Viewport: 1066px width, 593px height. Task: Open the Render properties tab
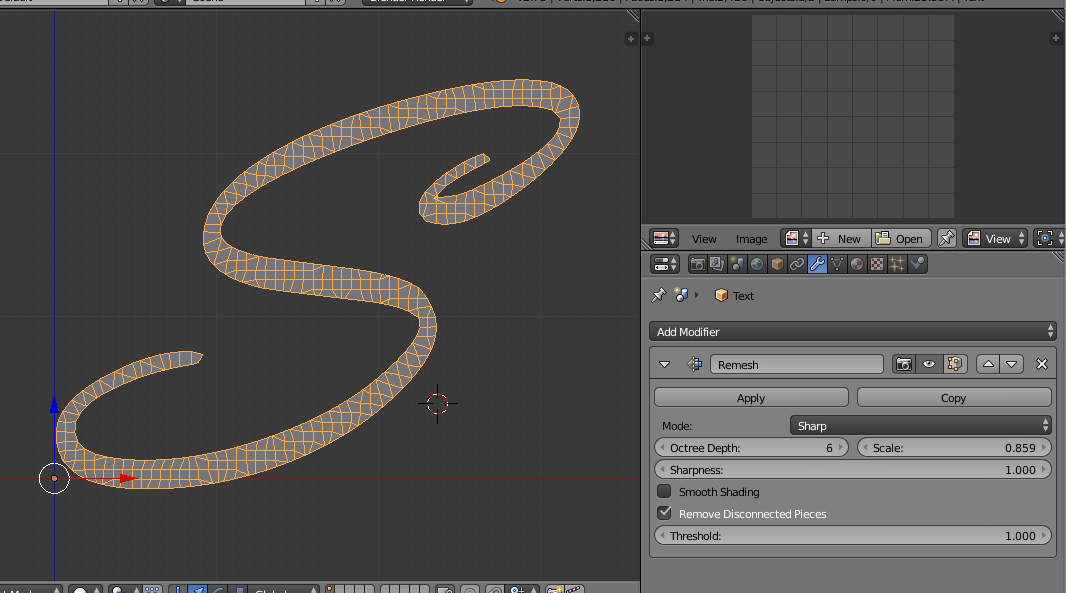click(x=698, y=264)
